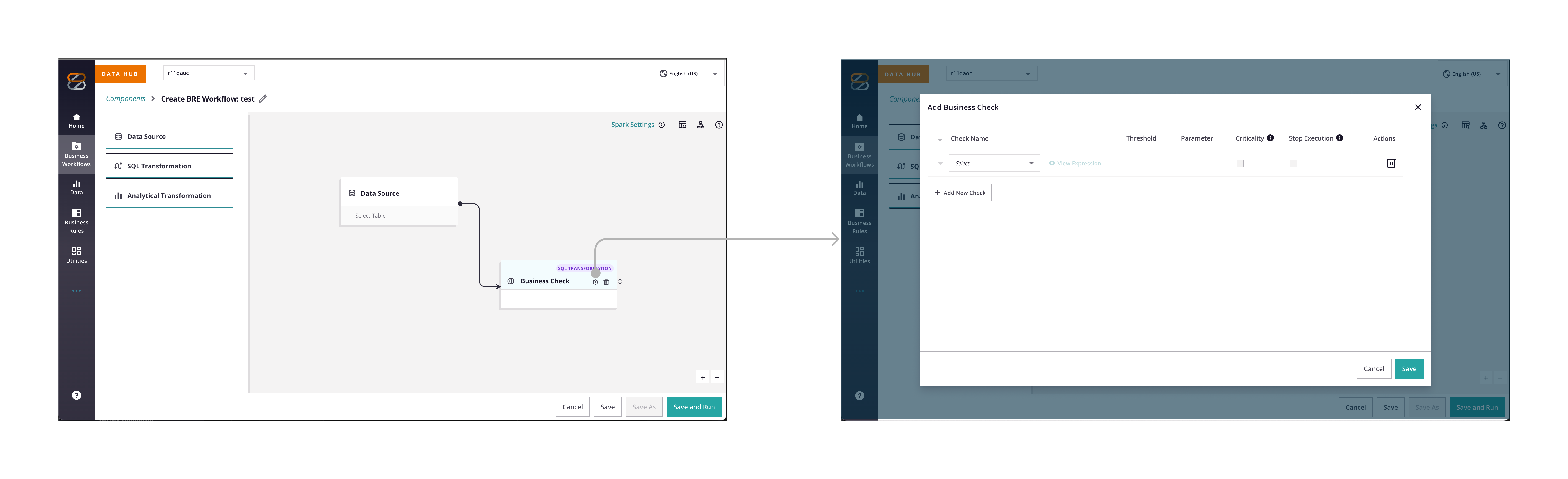Tick the Criticality checkbox in check row
This screenshot has width=1568, height=479.
click(x=1240, y=163)
